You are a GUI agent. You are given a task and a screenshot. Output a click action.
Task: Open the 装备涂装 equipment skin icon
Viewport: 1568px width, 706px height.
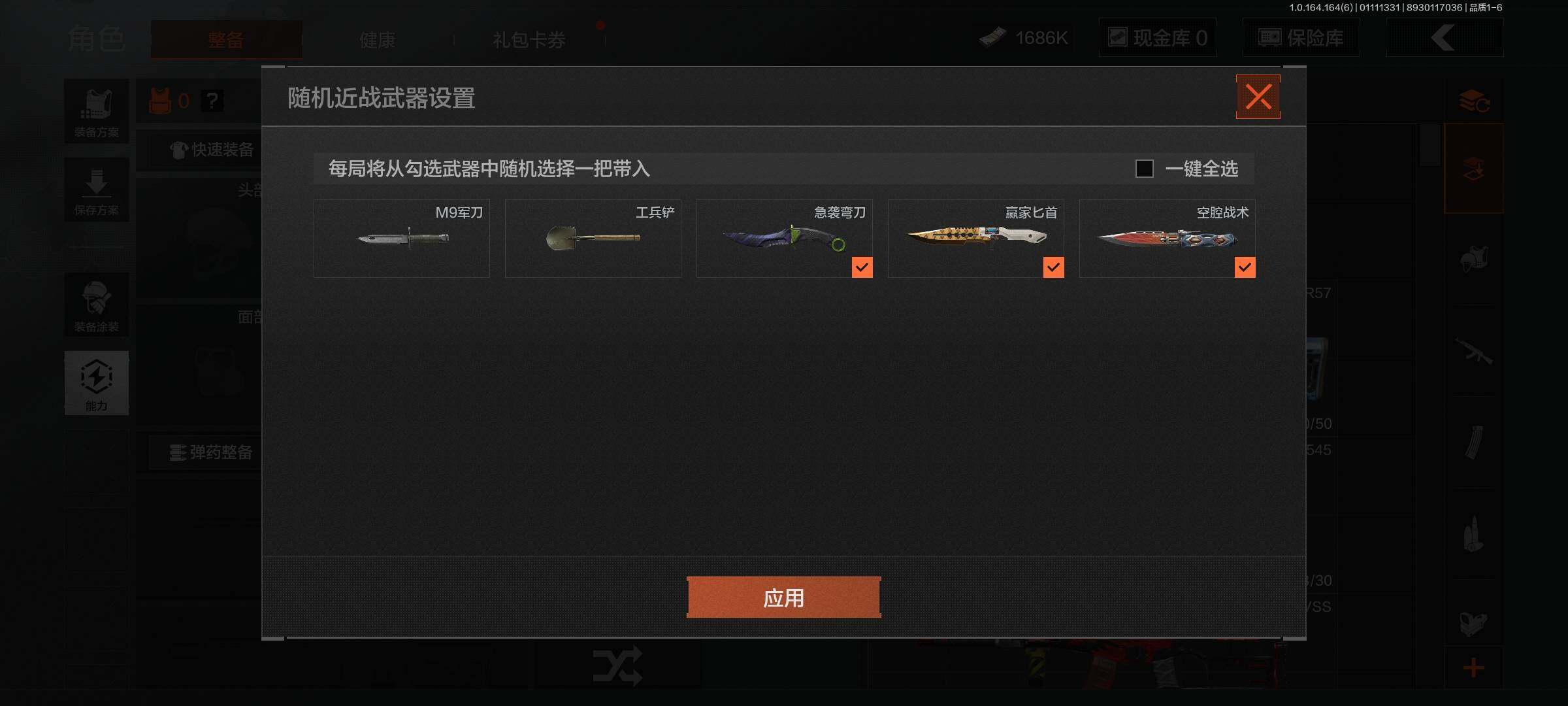97,305
